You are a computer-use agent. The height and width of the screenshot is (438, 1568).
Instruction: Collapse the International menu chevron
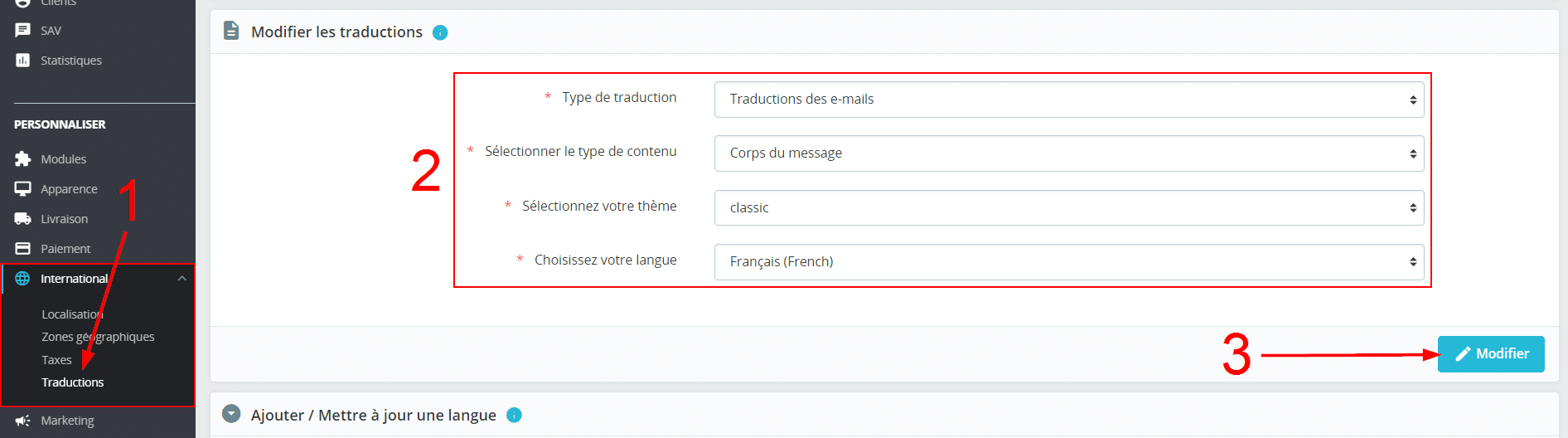tap(182, 279)
